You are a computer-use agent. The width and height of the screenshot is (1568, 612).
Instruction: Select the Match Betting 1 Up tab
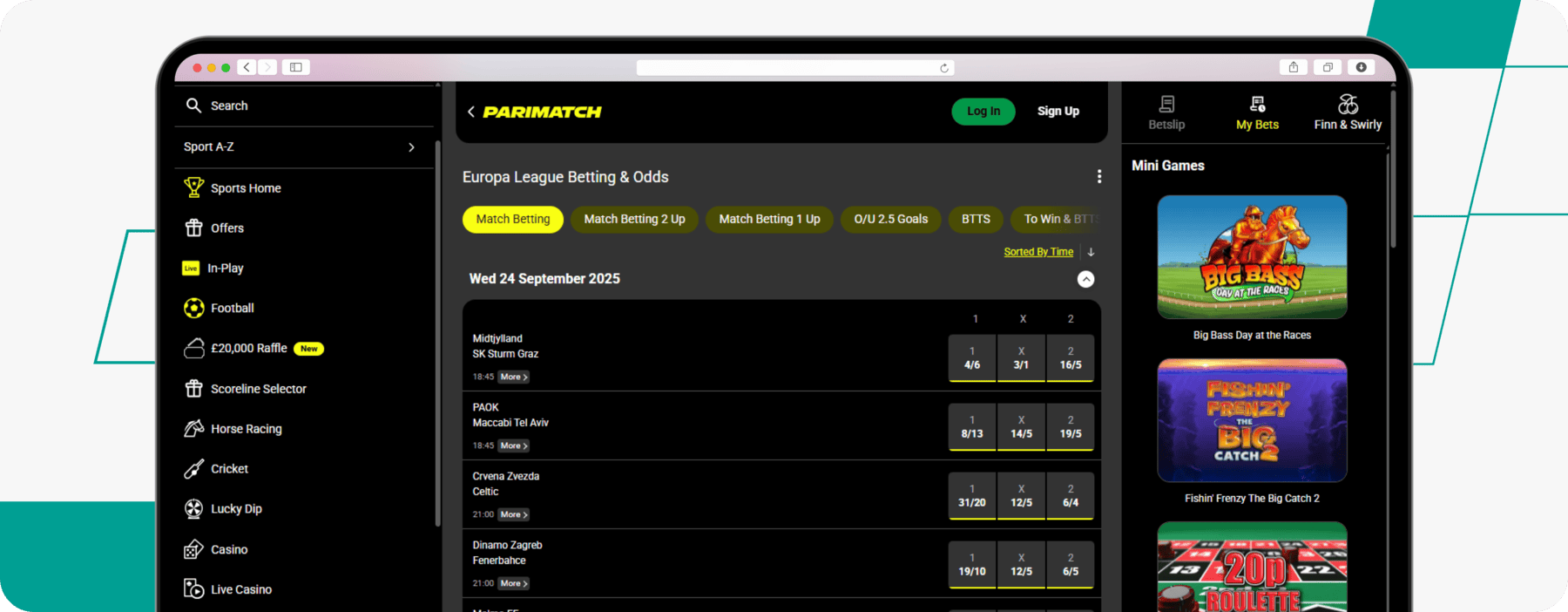pos(769,219)
